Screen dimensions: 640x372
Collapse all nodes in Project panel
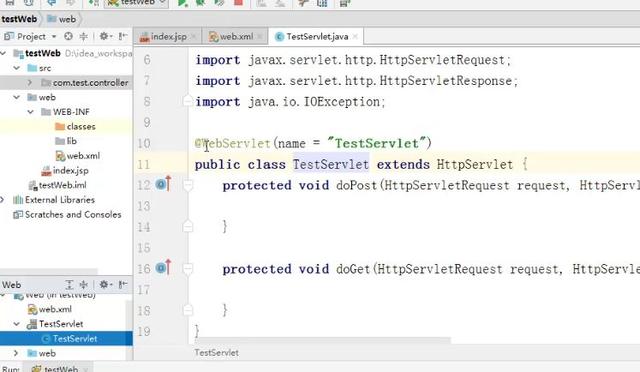[84, 37]
